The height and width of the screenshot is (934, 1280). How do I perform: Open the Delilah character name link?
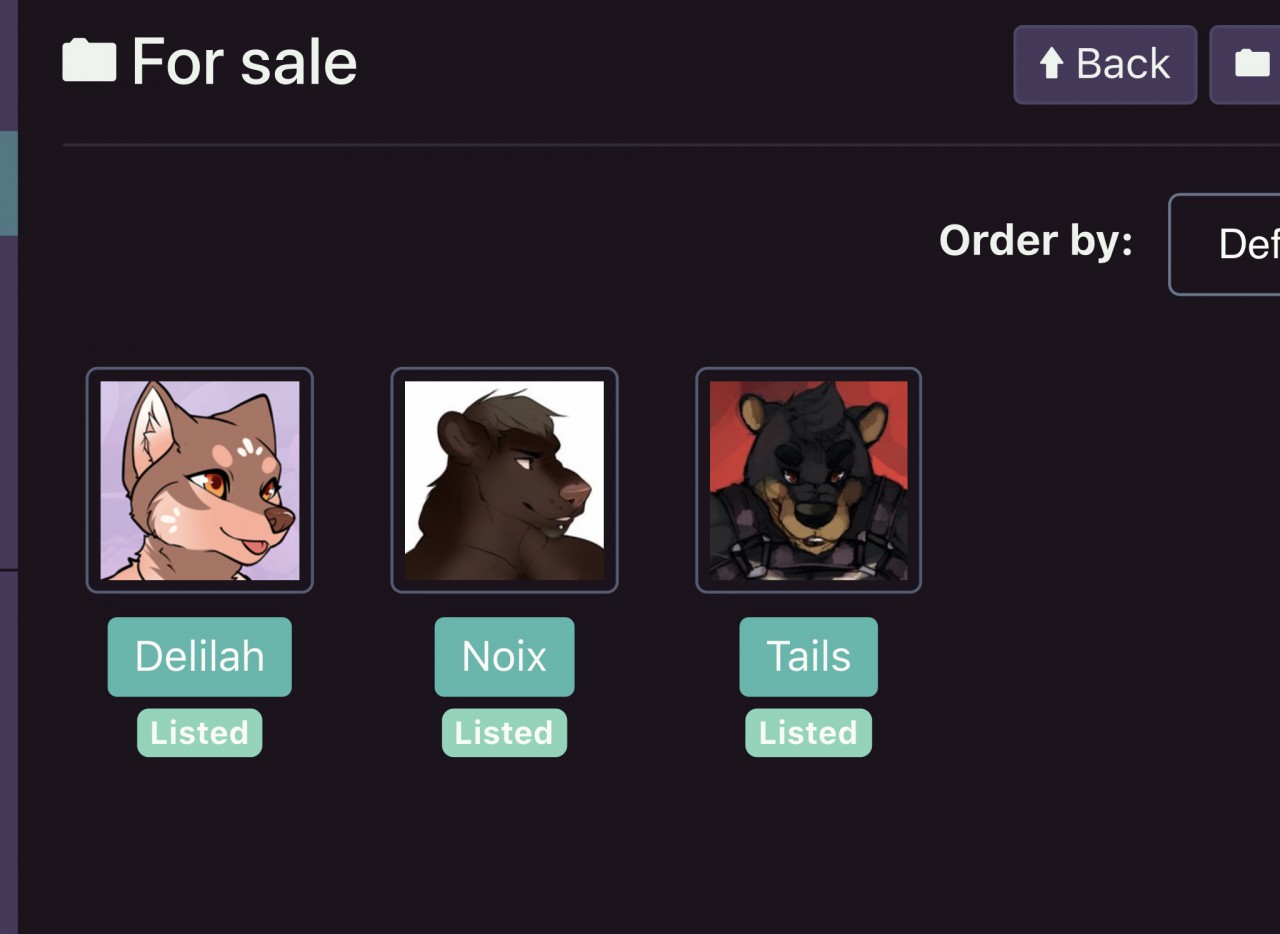[200, 656]
